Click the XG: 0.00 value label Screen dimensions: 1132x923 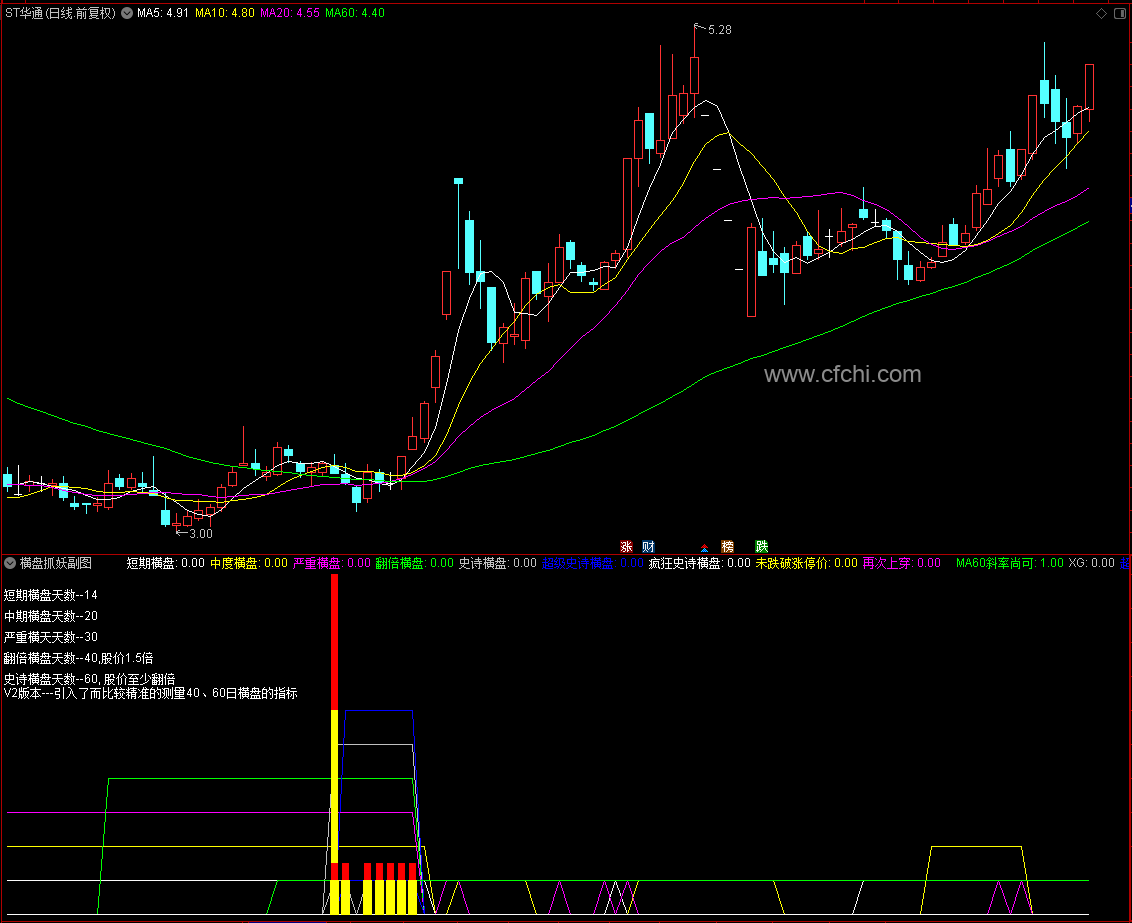point(1092,563)
